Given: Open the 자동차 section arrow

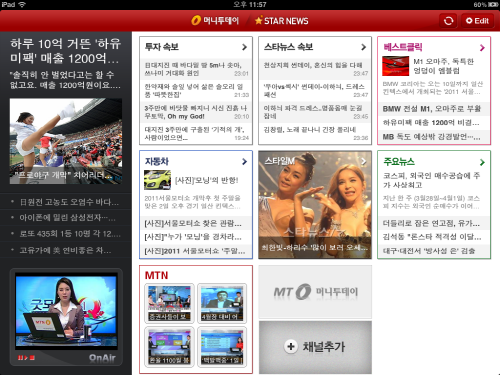Looking at the screenshot, I should (244, 162).
